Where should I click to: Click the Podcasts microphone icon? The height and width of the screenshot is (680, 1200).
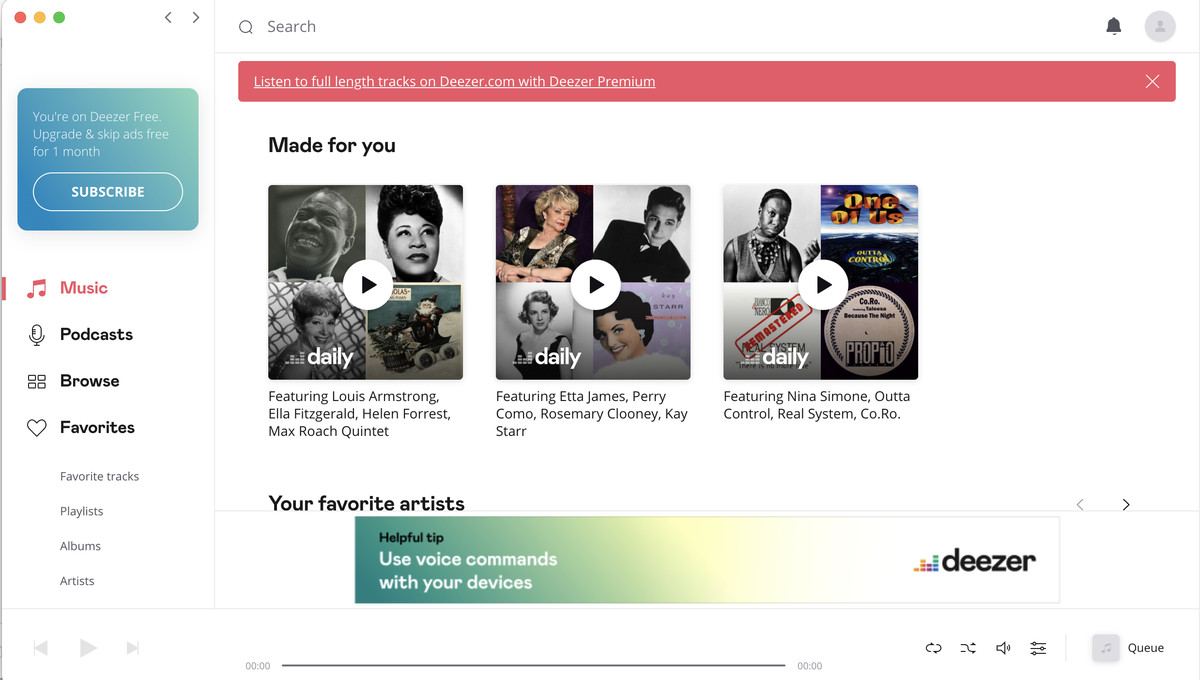point(37,335)
